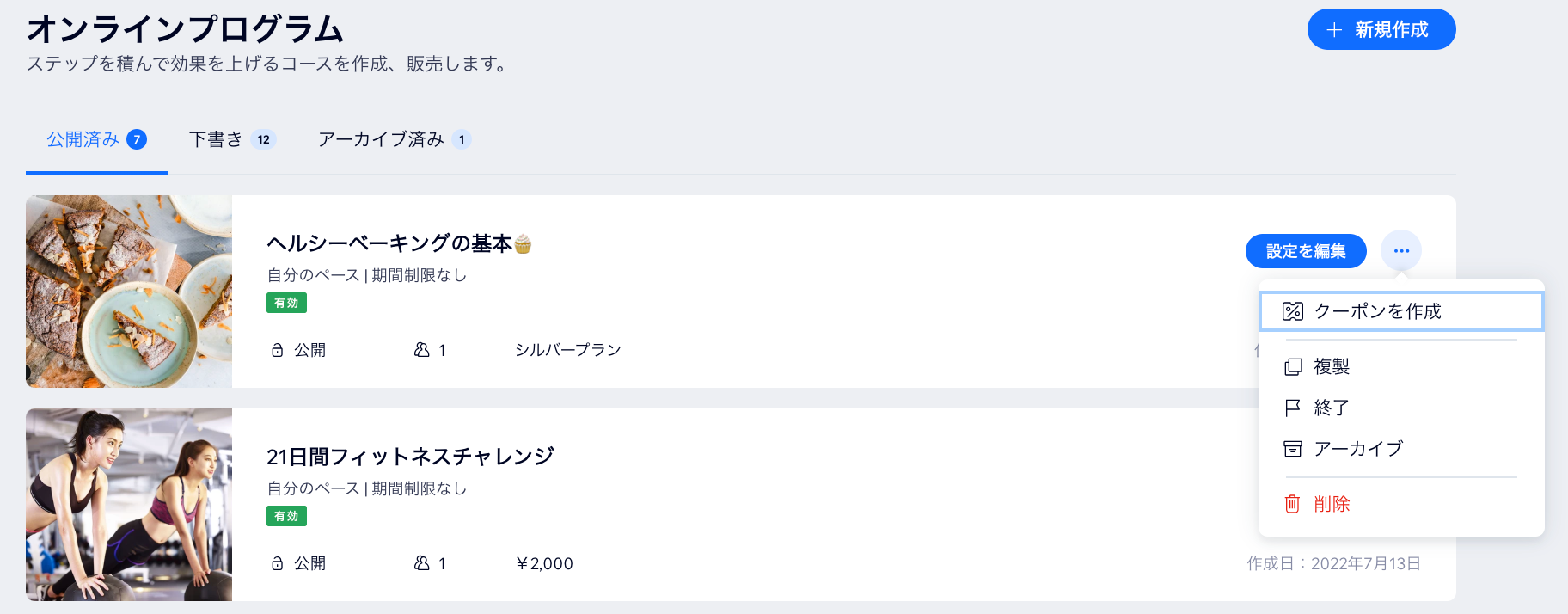Image resolution: width=1568 pixels, height=614 pixels.
Task: Select 複製 to duplicate the program
Action: click(1332, 365)
